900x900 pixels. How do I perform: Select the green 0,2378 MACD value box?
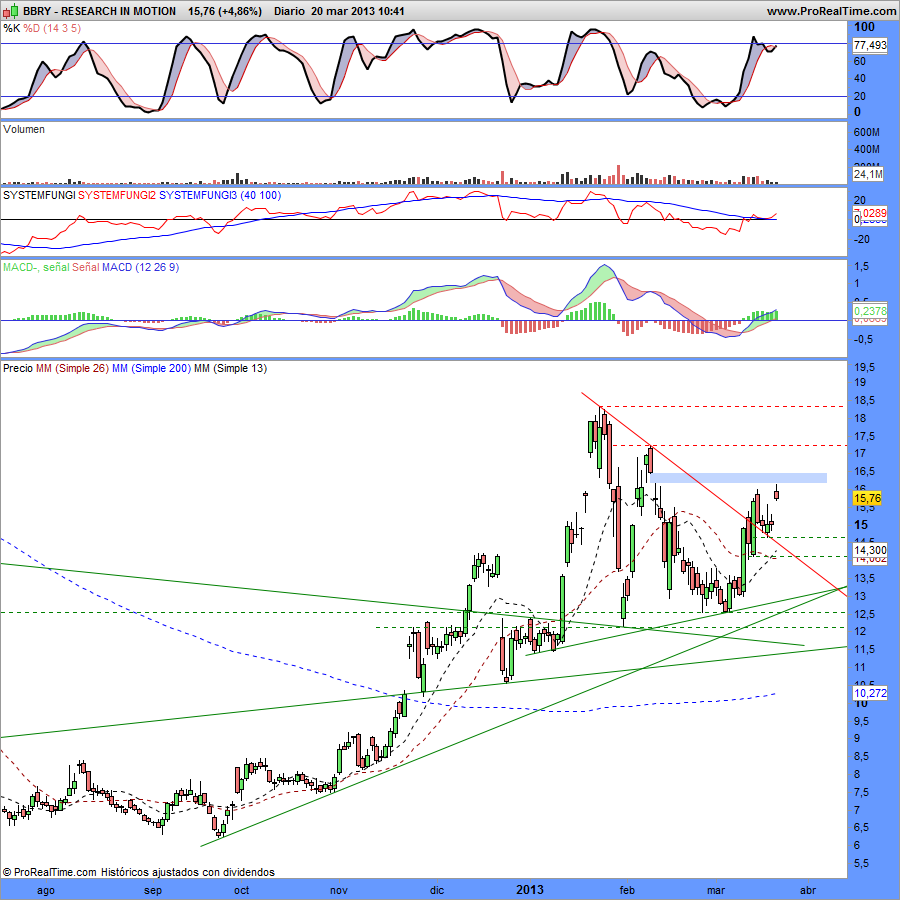[x=870, y=311]
